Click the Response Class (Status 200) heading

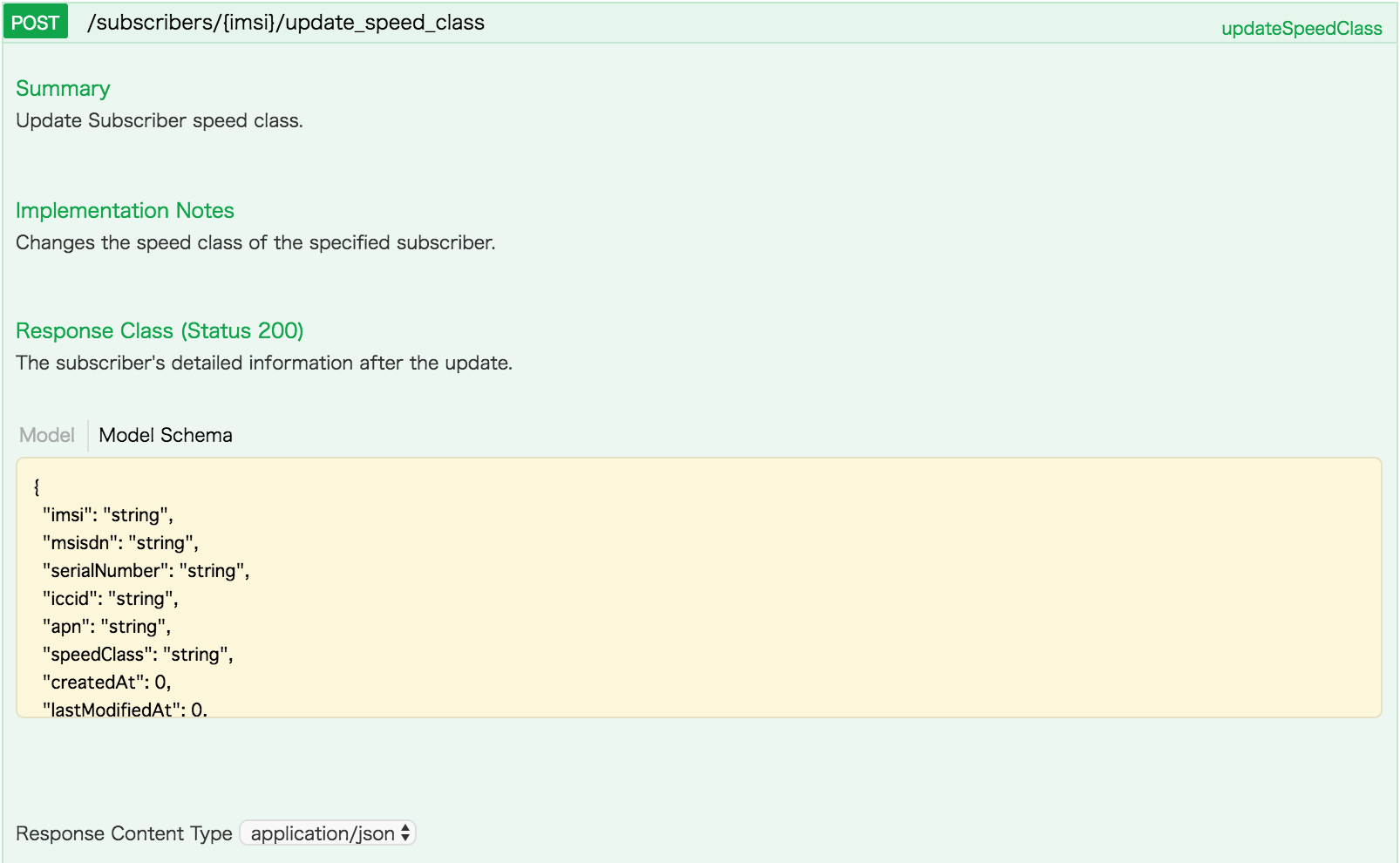160,330
